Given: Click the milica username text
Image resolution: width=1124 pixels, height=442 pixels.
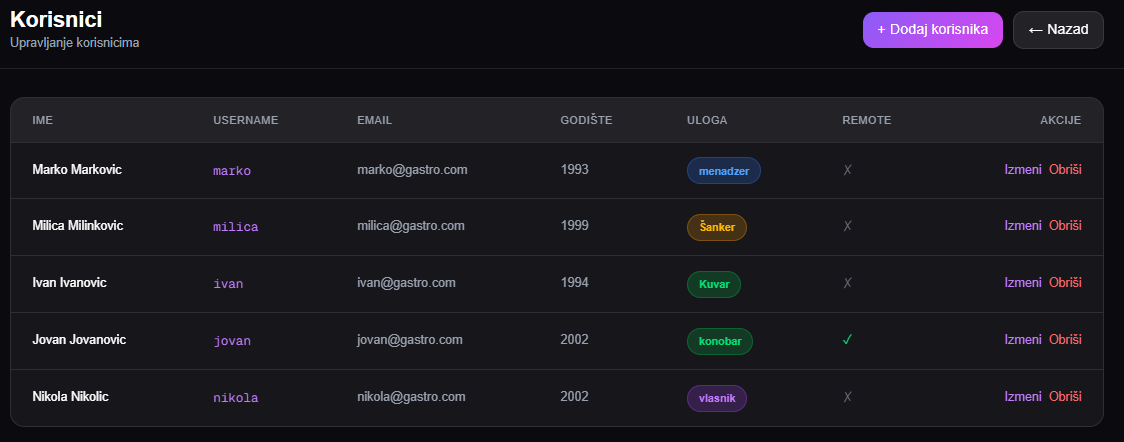Looking at the screenshot, I should point(236,227).
